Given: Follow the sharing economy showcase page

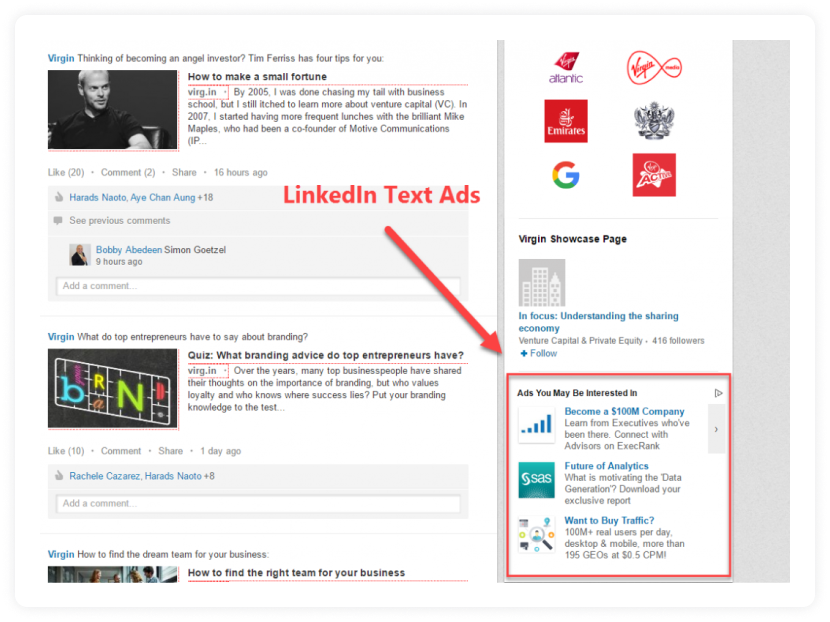Looking at the screenshot, I should (538, 354).
